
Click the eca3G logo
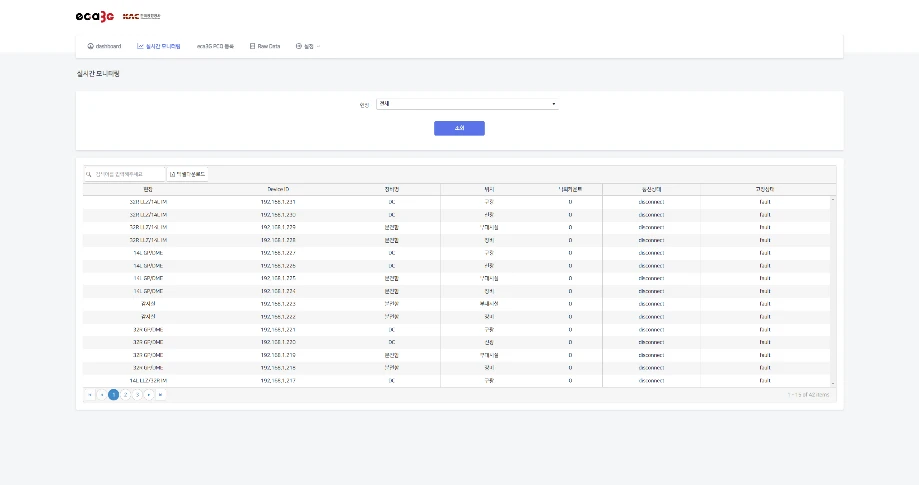[94, 16]
